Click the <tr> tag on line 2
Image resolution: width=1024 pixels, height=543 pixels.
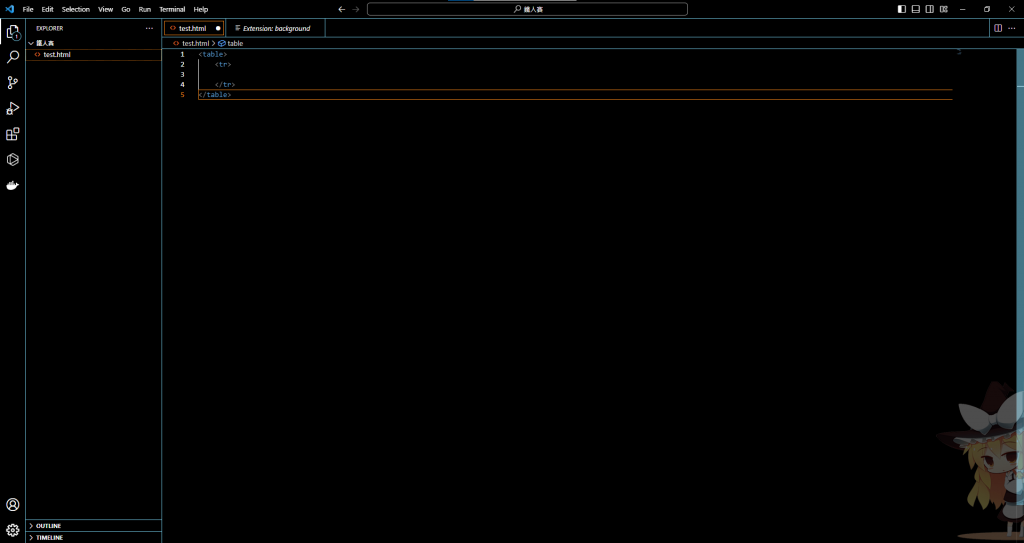pyautogui.click(x=223, y=64)
